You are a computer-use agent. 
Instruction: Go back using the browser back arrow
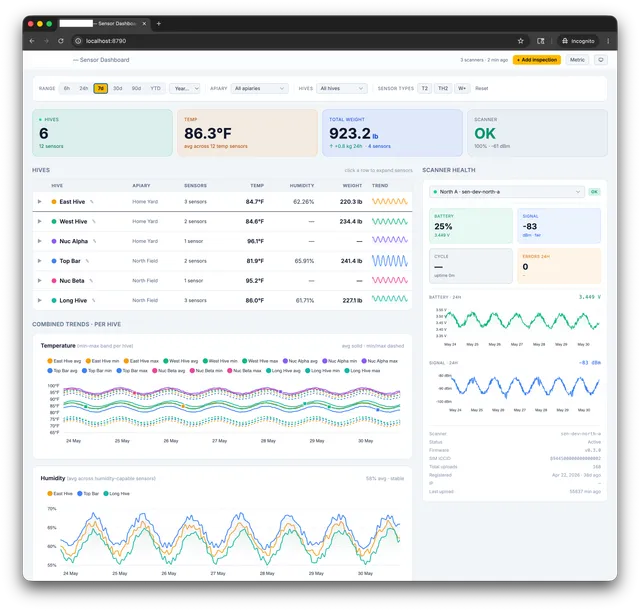[x=32, y=41]
